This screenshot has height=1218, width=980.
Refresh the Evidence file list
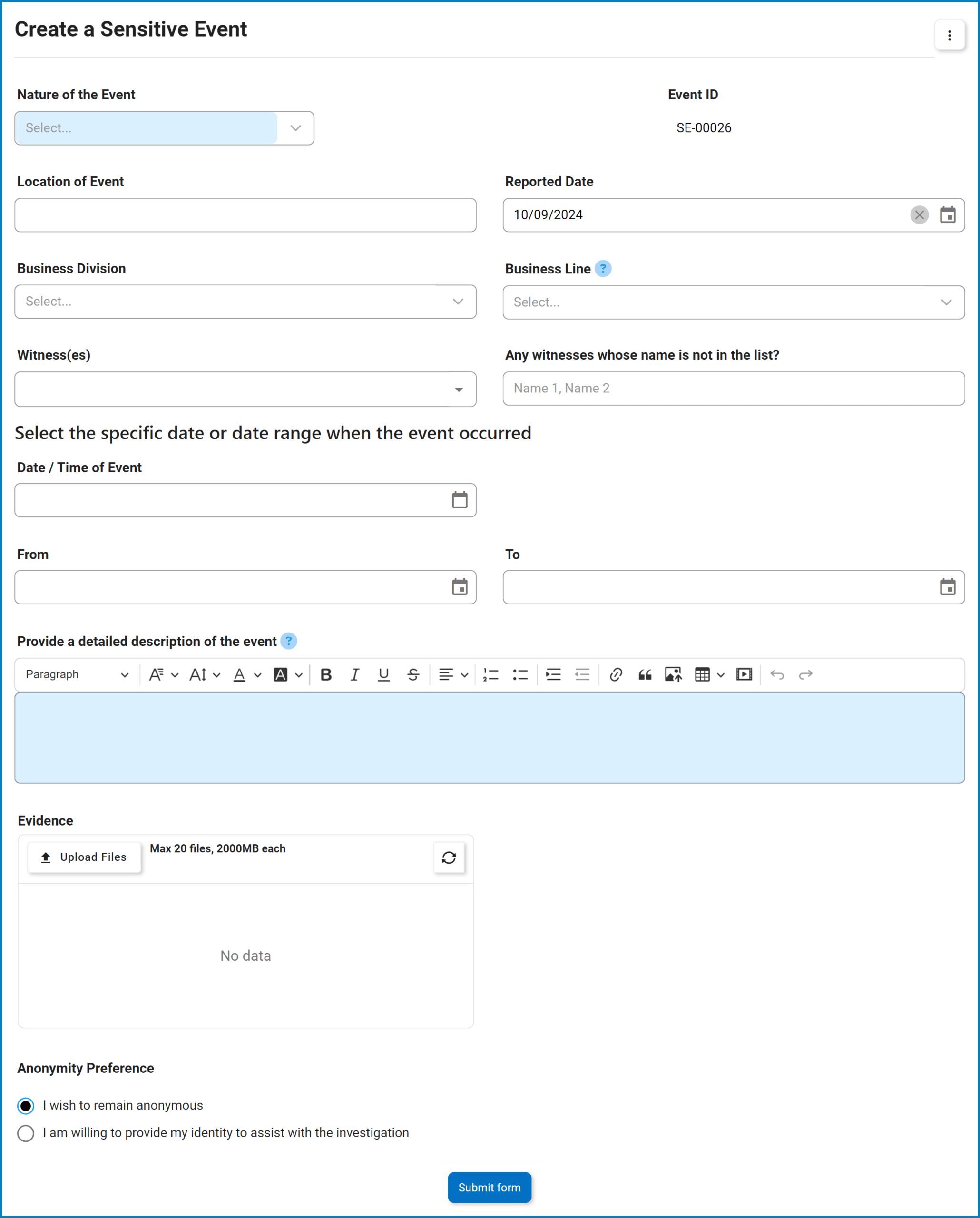[x=449, y=857]
